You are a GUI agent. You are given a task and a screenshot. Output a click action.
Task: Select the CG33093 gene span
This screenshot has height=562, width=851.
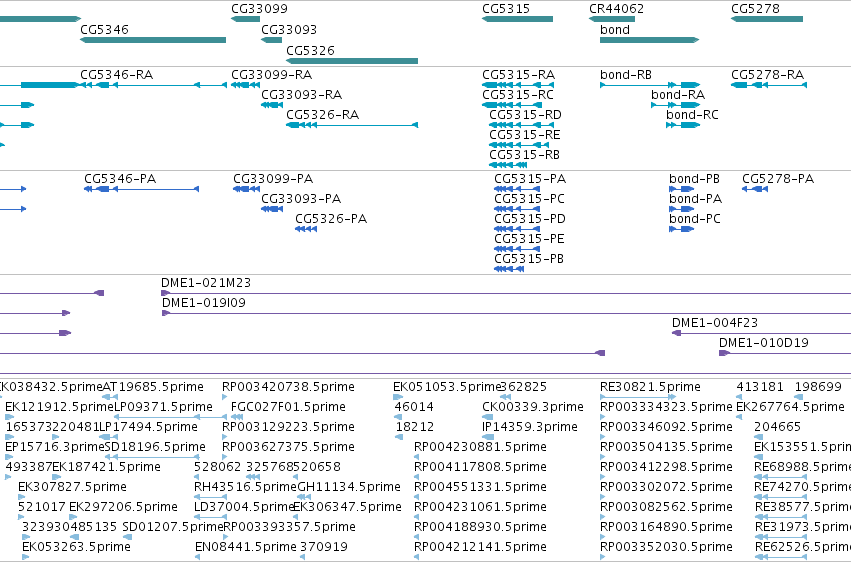click(271, 40)
